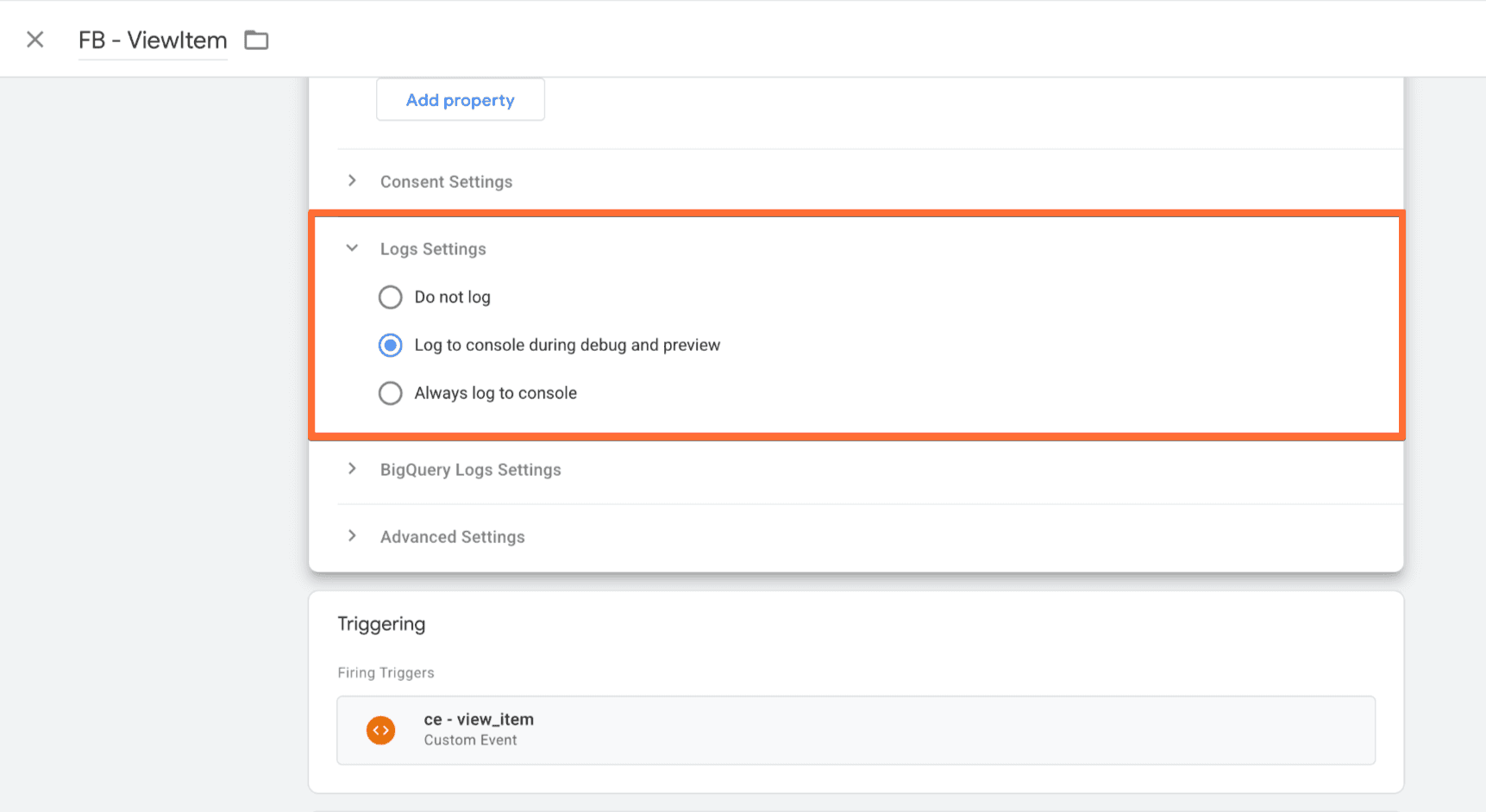Select Always log to console
The image size is (1486, 812).
[x=390, y=393]
